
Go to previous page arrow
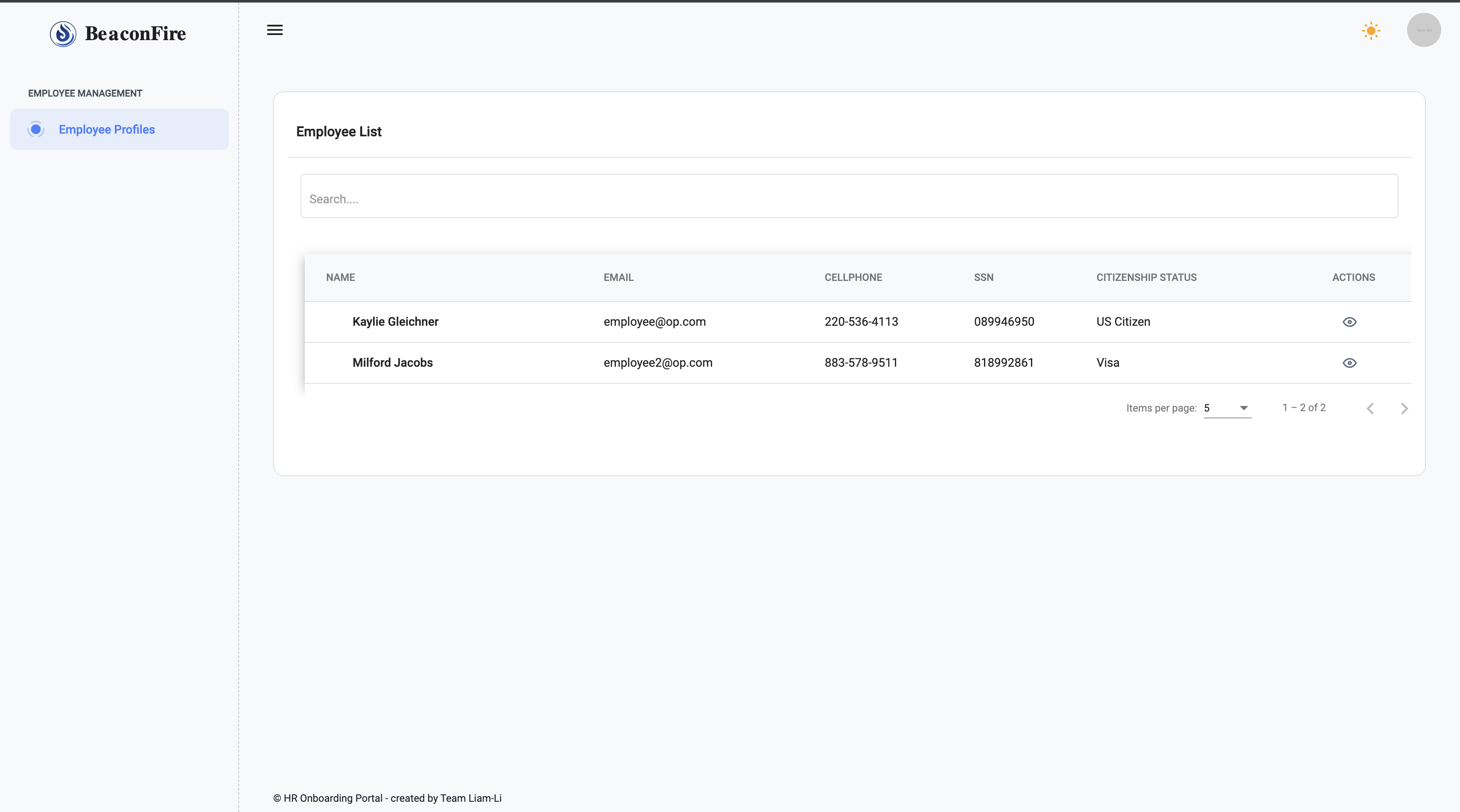1370,409
